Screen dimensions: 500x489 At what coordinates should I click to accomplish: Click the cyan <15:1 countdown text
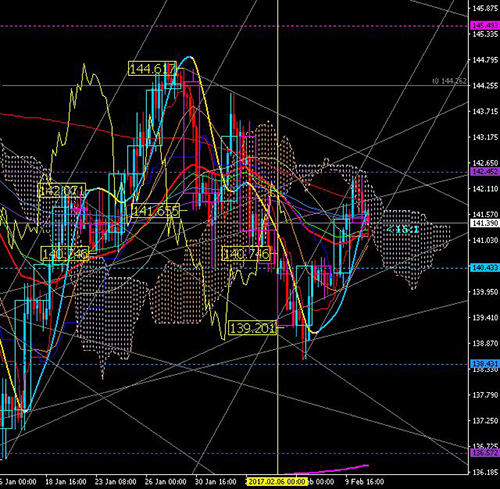click(403, 229)
